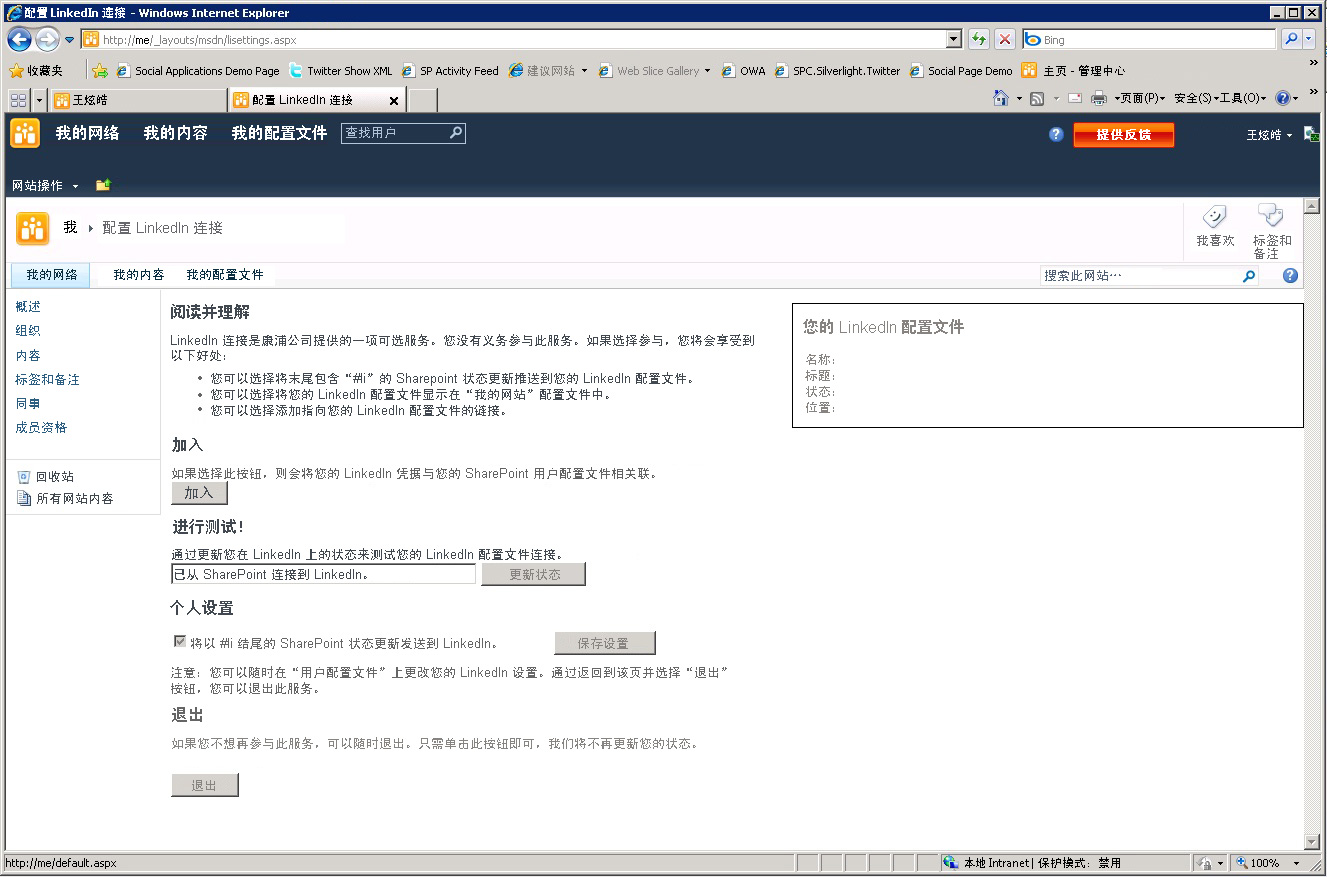
Task: Open a new blank browser tab
Action: (x=423, y=100)
